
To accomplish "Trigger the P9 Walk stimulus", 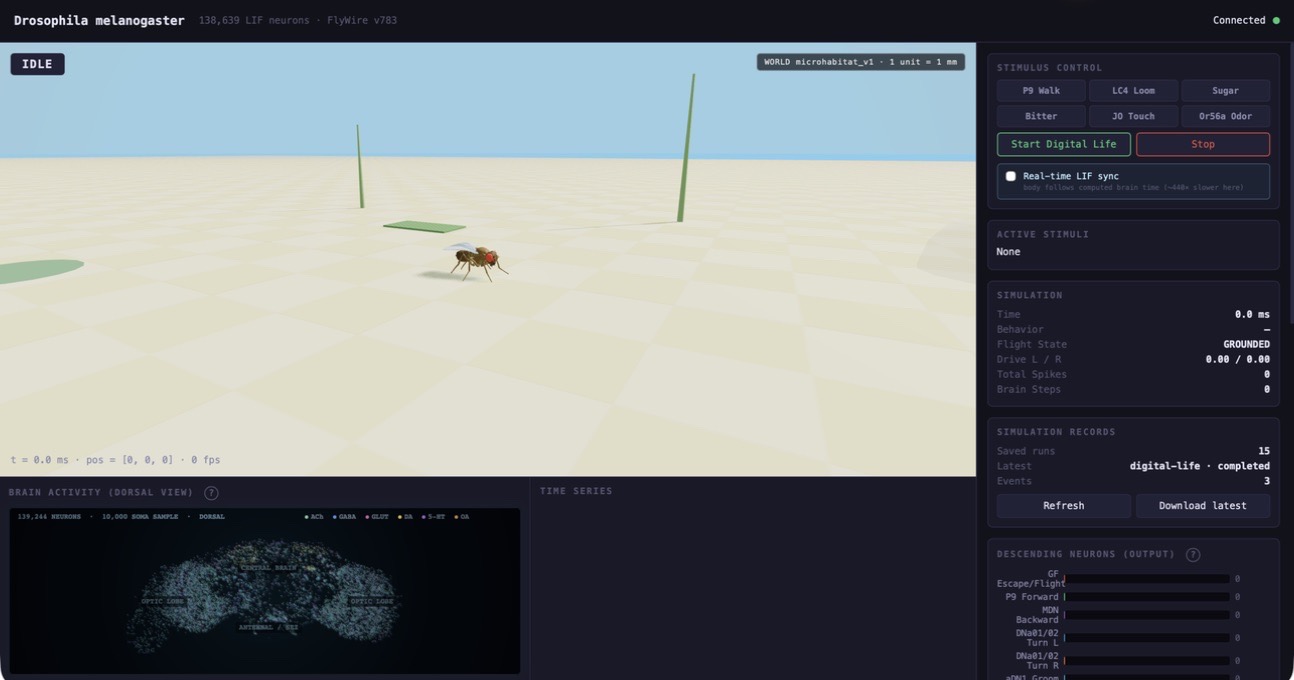I will pos(1041,91).
